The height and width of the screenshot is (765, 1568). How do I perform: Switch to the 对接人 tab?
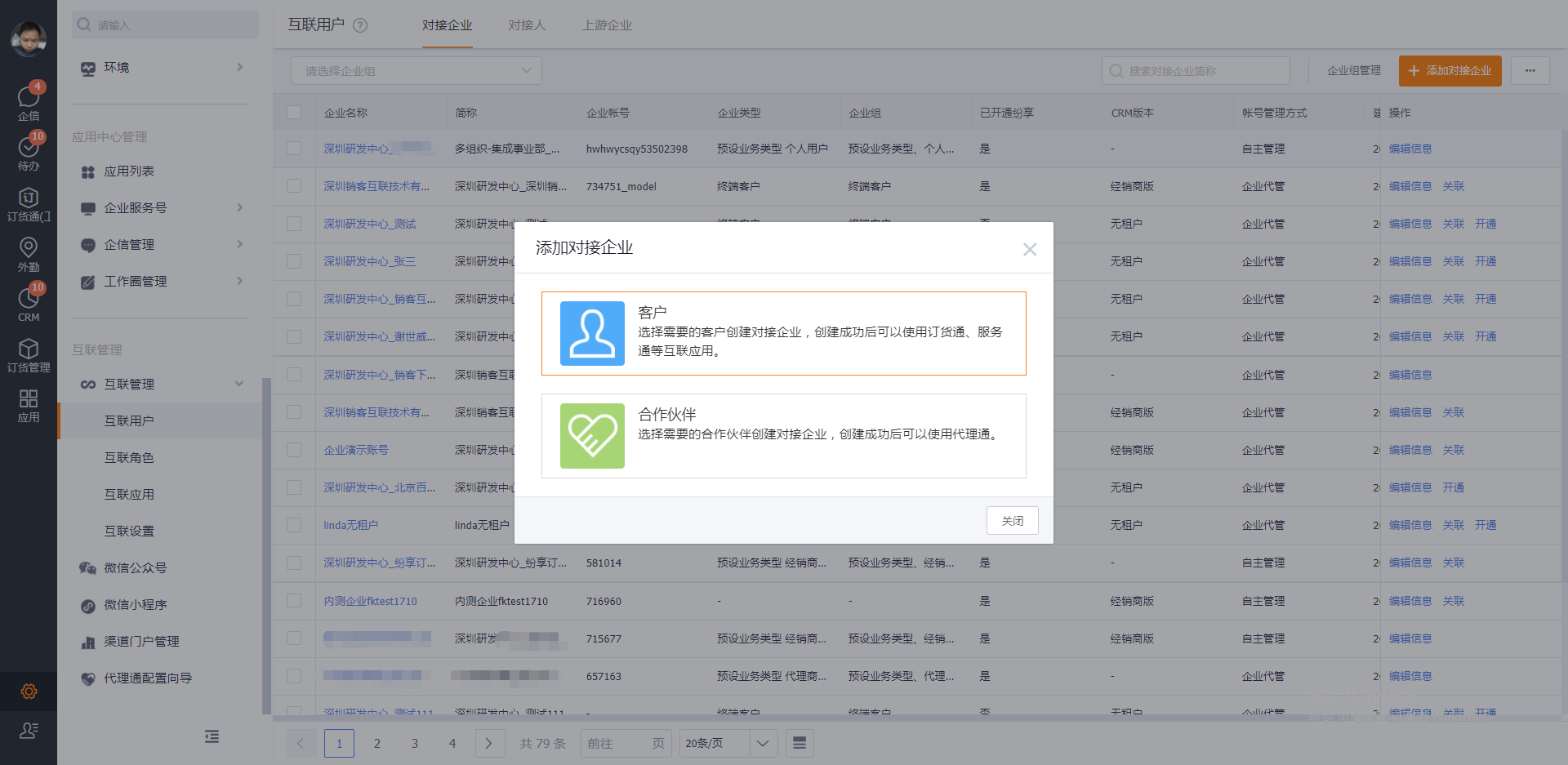[x=527, y=25]
